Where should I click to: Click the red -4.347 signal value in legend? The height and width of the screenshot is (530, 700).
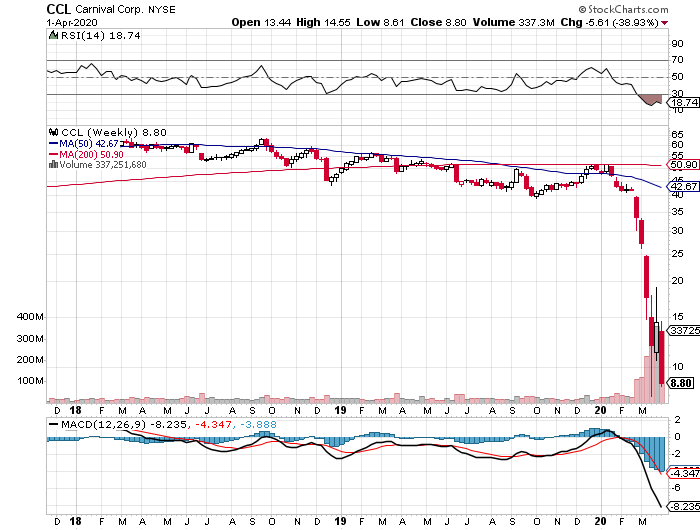tap(213, 424)
